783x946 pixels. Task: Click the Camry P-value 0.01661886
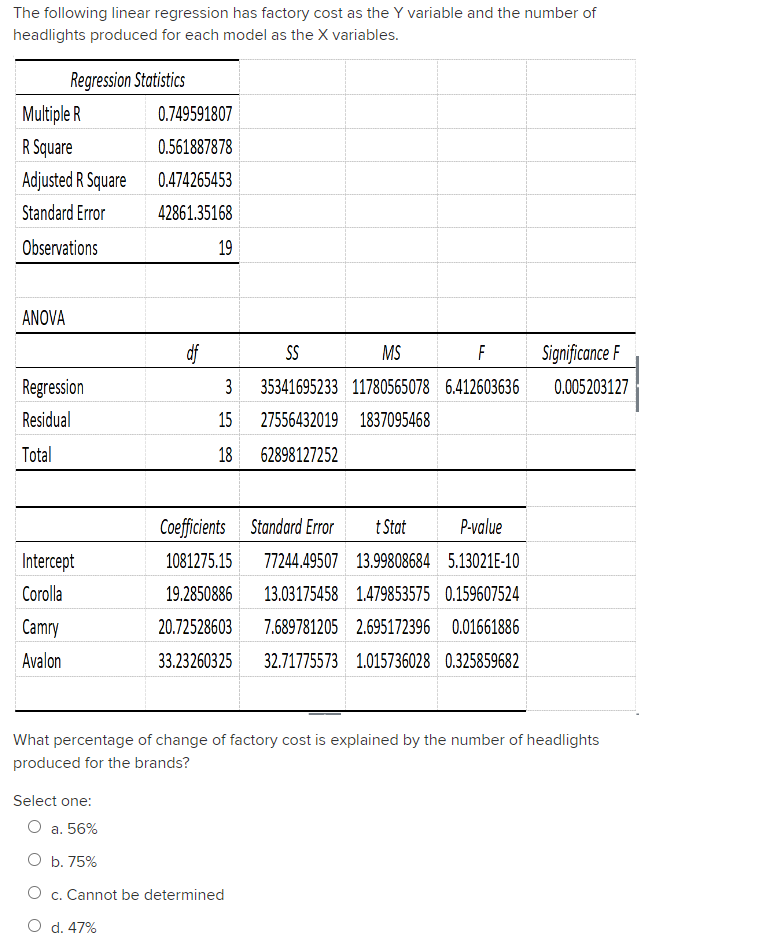[482, 626]
